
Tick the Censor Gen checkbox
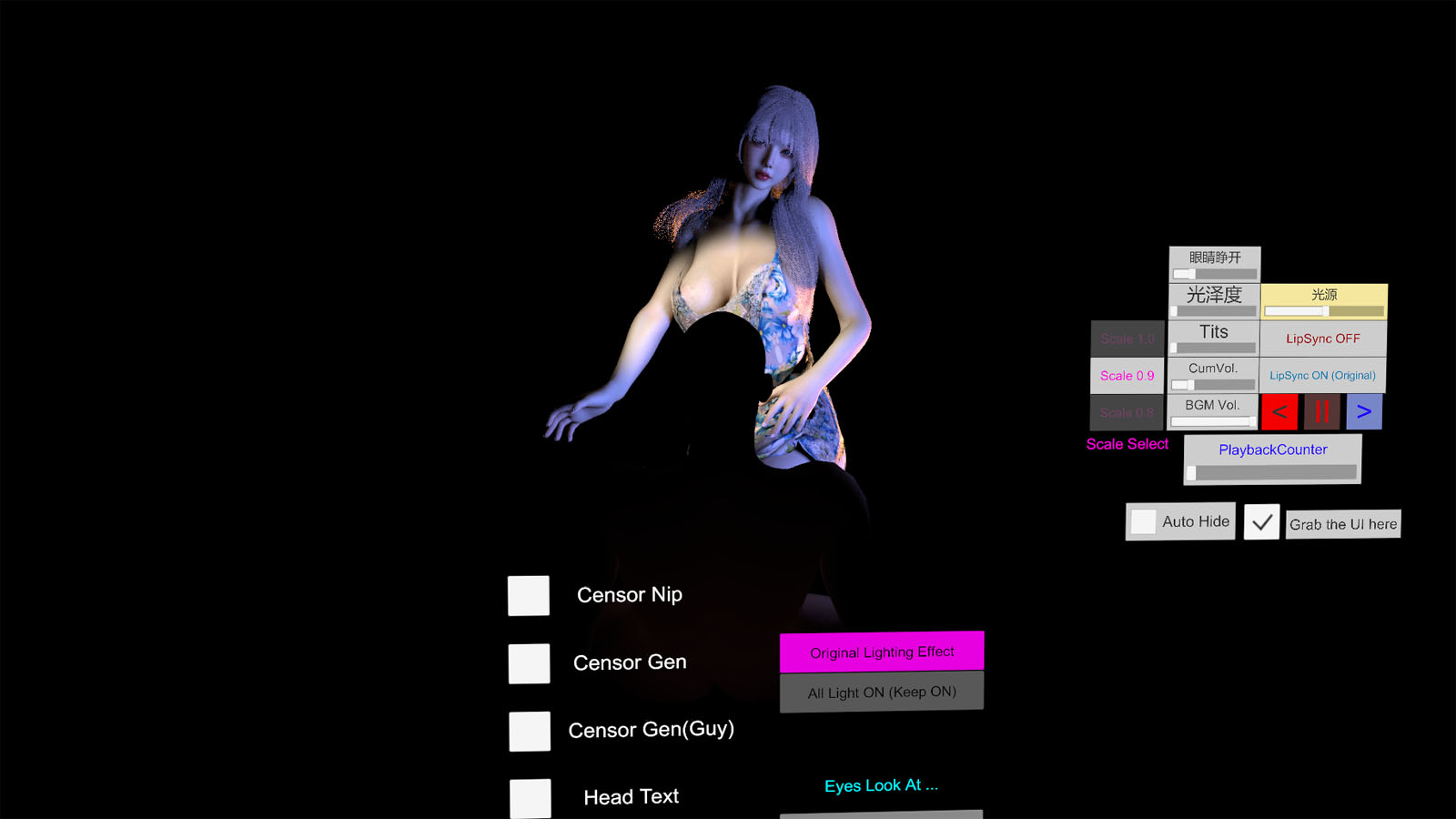coord(529,663)
